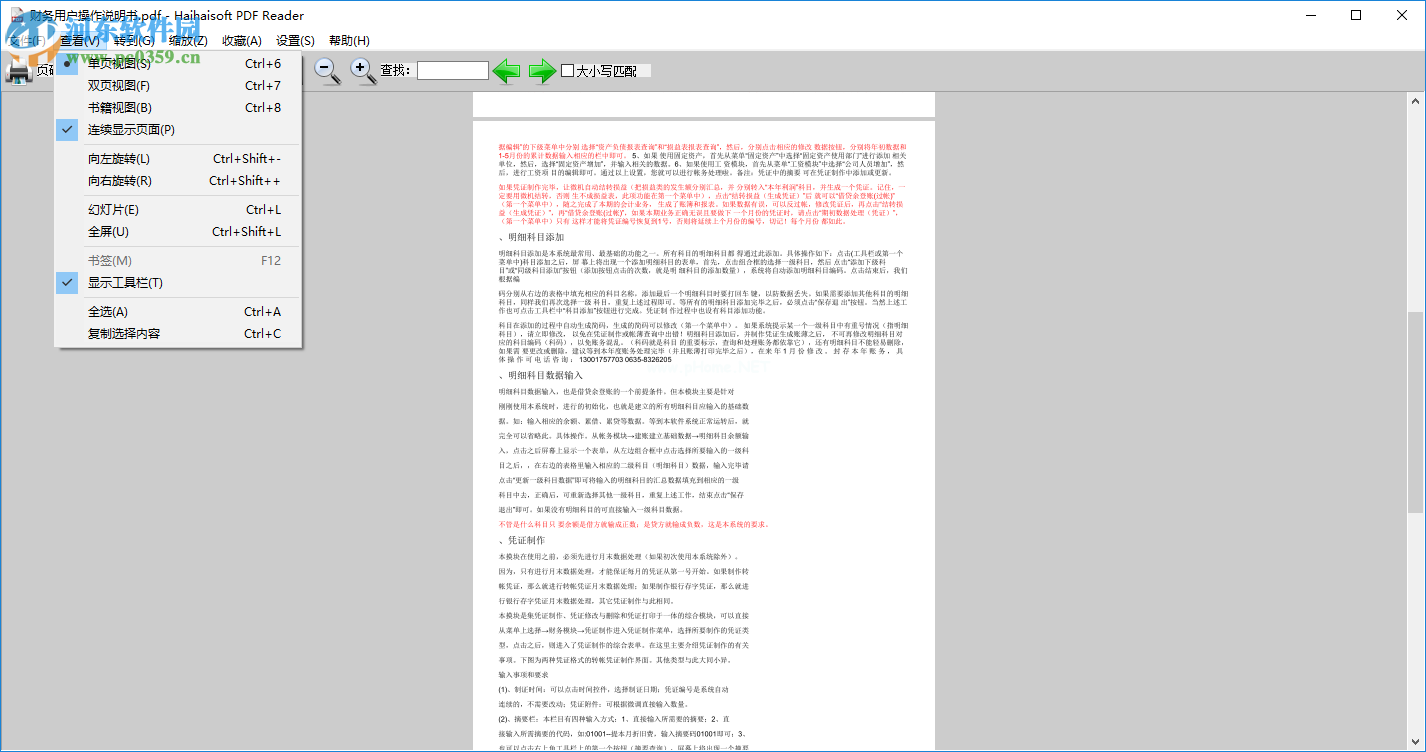Open the 缩放(Z) menu
The width and height of the screenshot is (1426, 752).
click(x=188, y=40)
